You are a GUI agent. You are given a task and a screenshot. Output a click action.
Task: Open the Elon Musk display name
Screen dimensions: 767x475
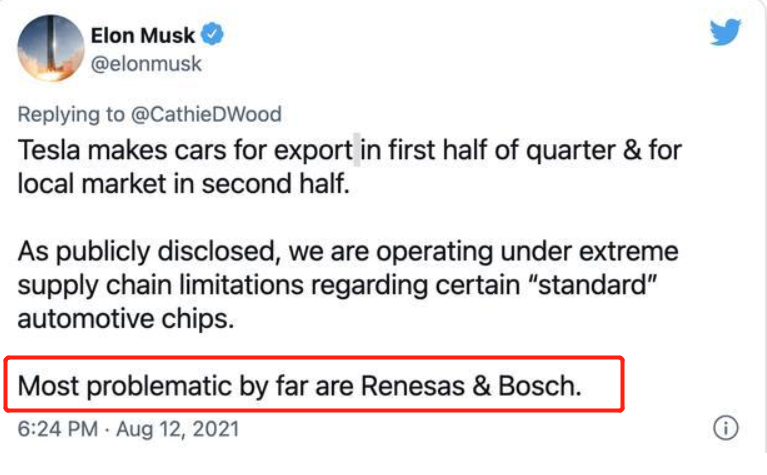[x=143, y=36]
